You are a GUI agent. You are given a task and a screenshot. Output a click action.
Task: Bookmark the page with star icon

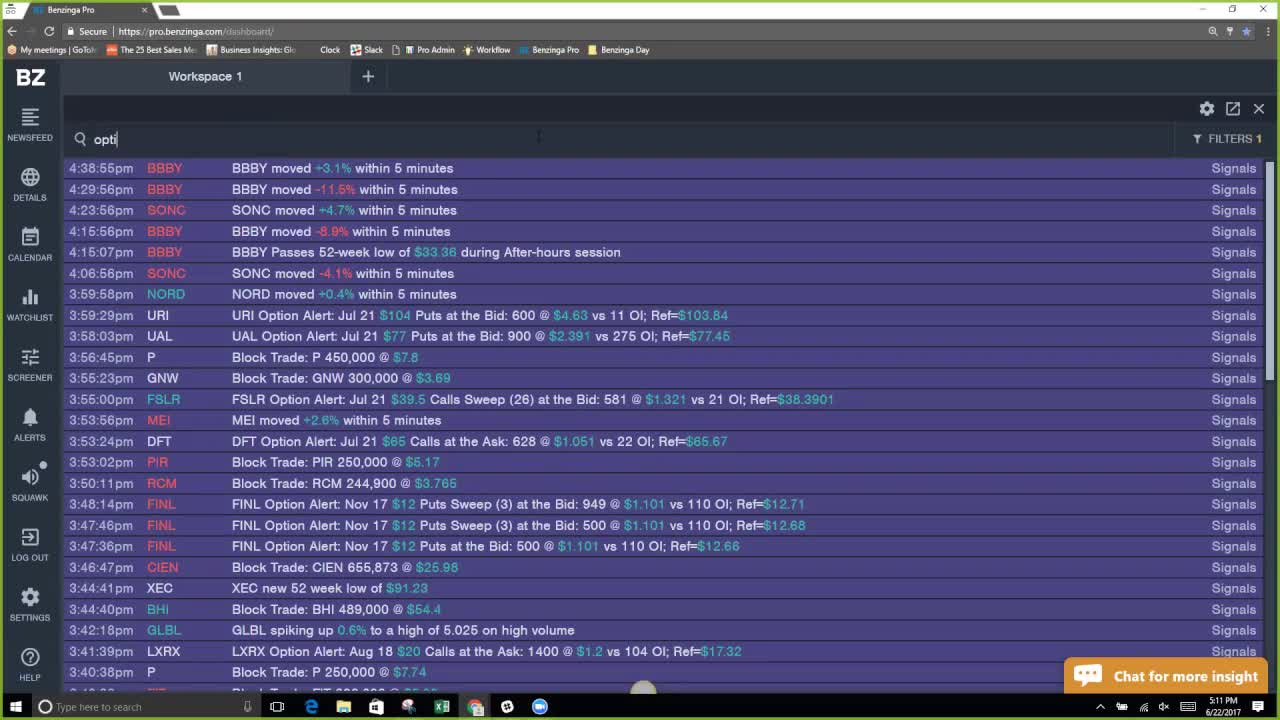pyautogui.click(x=1246, y=31)
